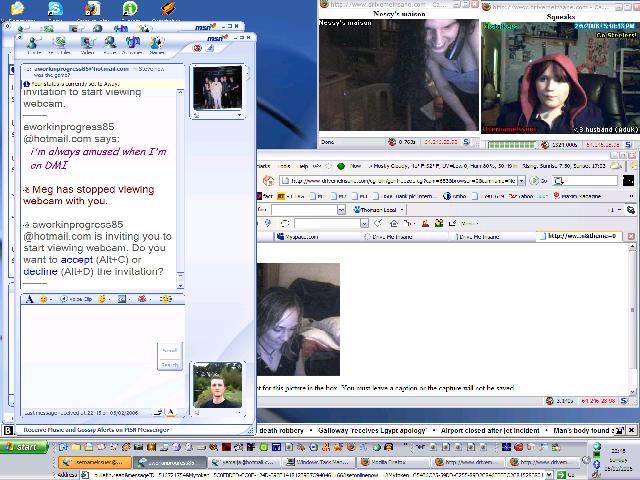The image size is (640, 480).
Task: Click the Send Files icon in chat toolbar
Action: click(x=60, y=44)
